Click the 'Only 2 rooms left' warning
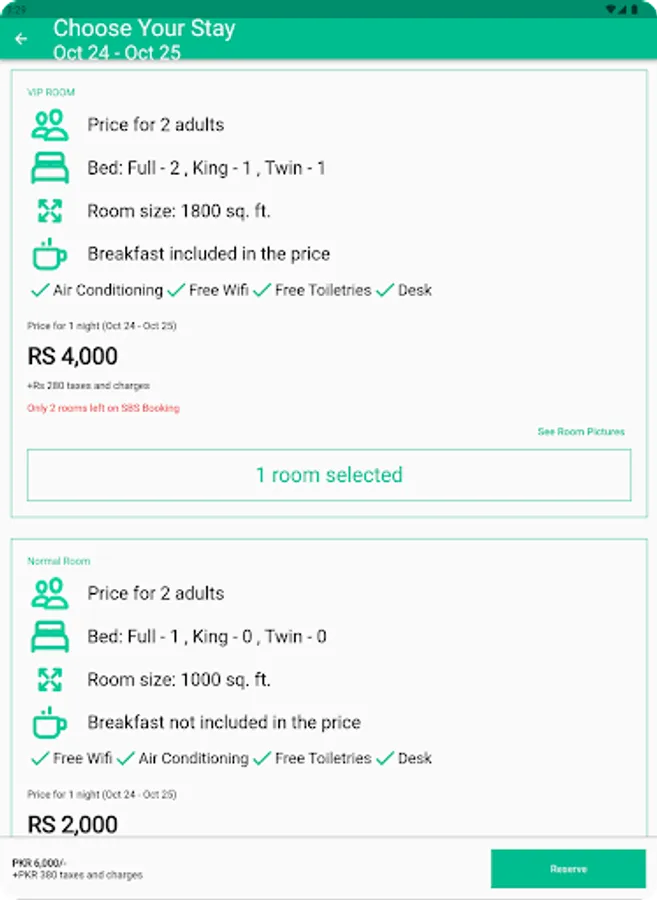657x900 pixels. point(103,408)
